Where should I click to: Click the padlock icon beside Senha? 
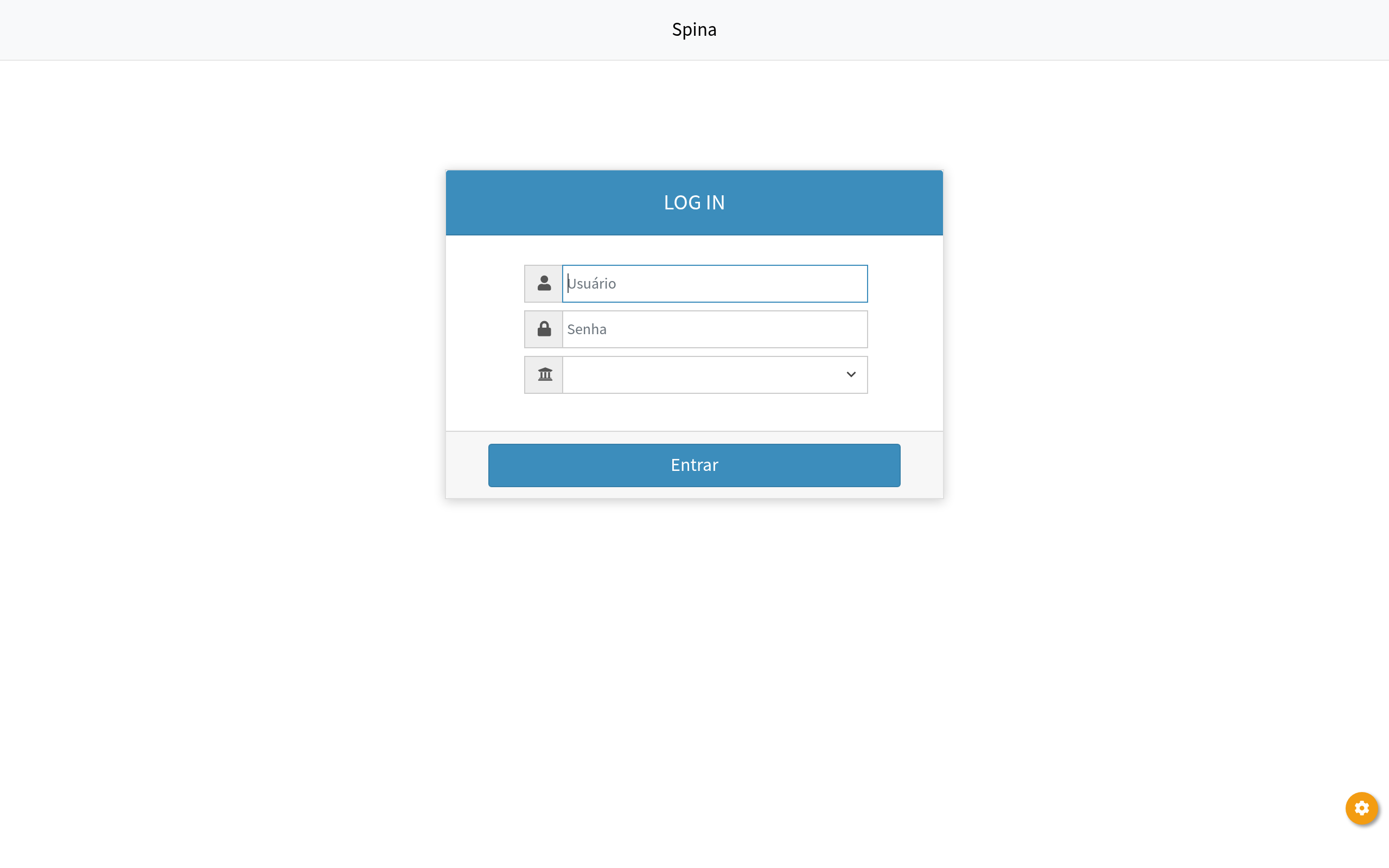[544, 329]
